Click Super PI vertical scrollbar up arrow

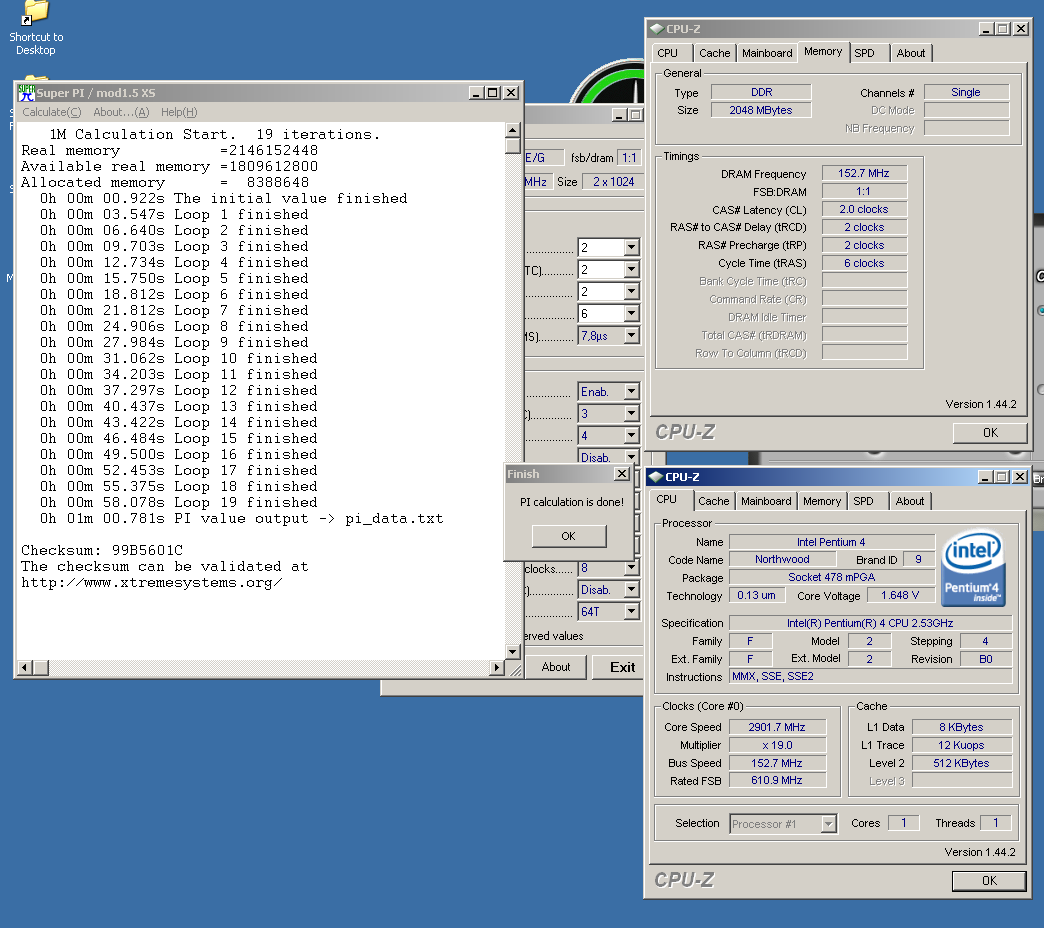coord(513,130)
